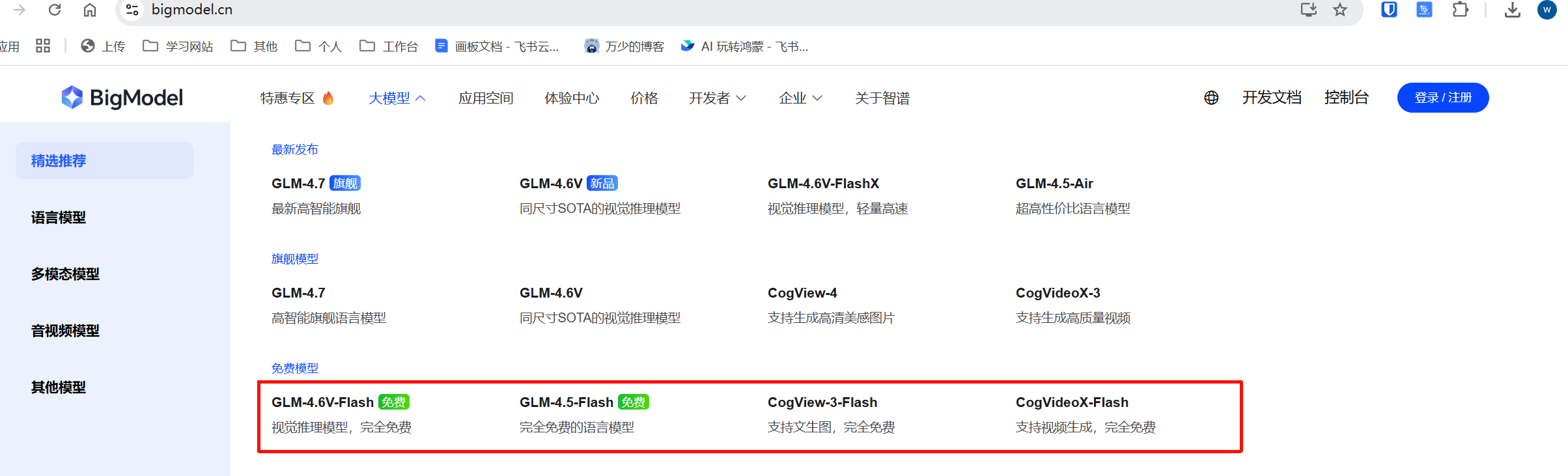The height and width of the screenshot is (476, 1568).
Task: Go to browser home page icon
Action: coord(90,10)
